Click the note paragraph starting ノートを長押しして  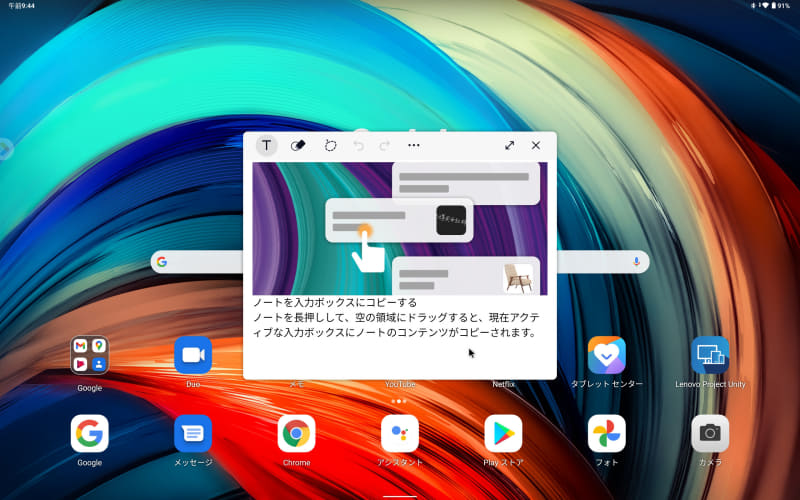tap(396, 325)
